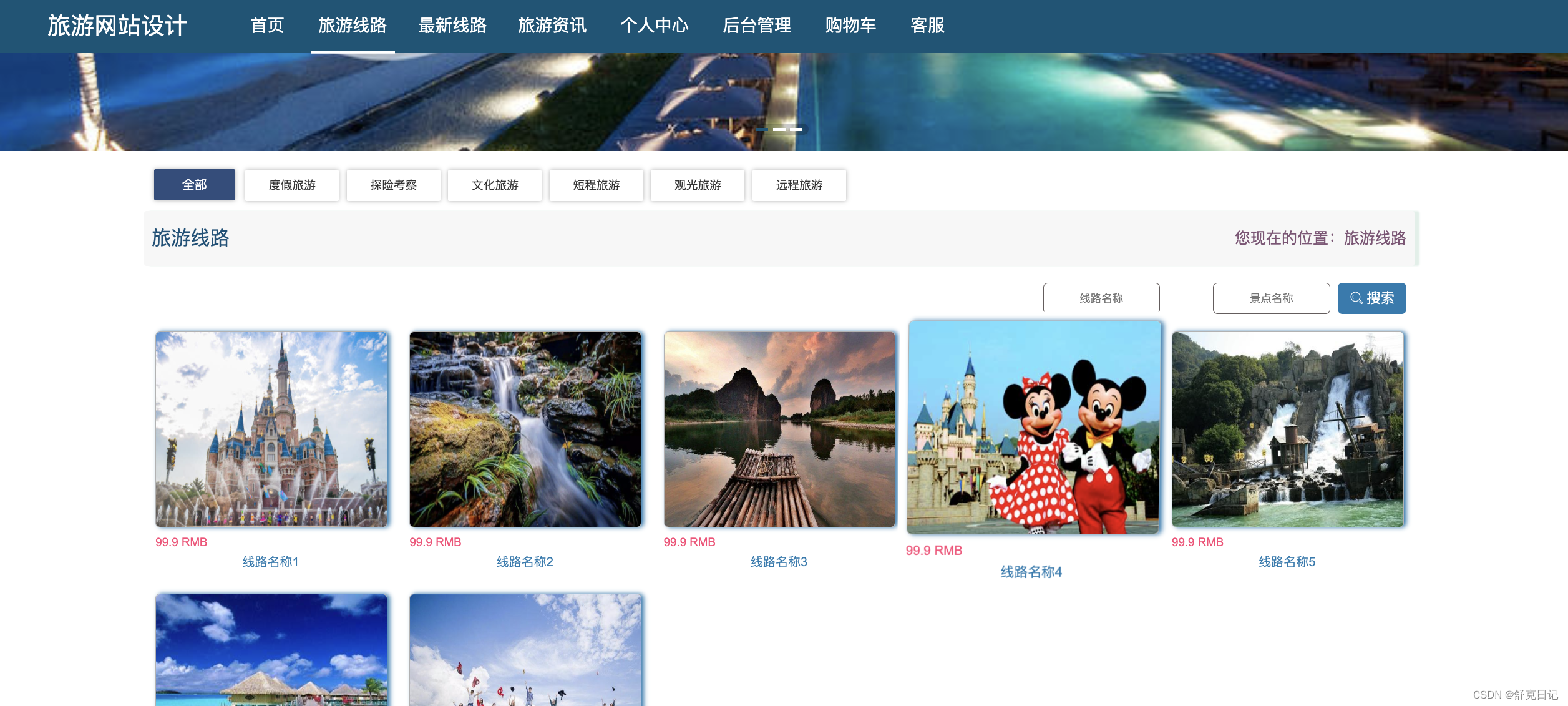Go to the 首页 home page
Viewport: 1568px width, 706px height.
[268, 26]
